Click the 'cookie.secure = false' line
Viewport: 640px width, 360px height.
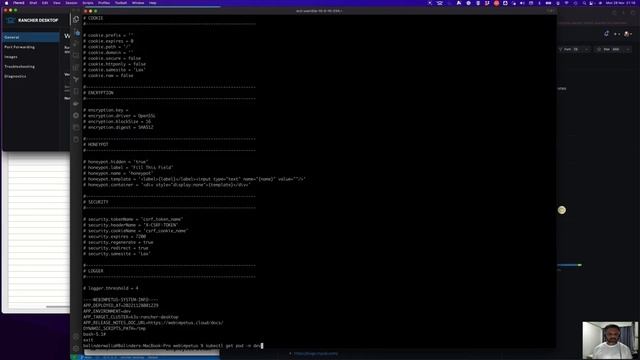click(x=112, y=58)
